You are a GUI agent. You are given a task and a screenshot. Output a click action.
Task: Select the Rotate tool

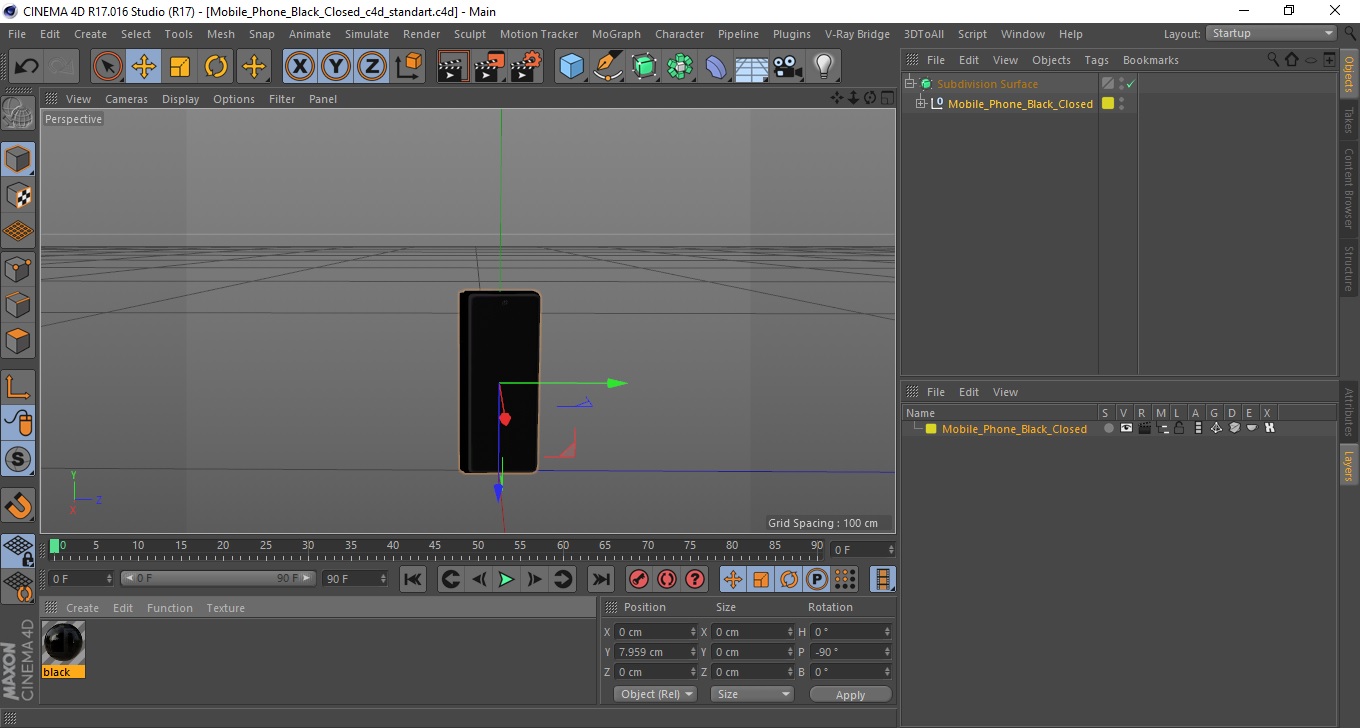point(216,67)
